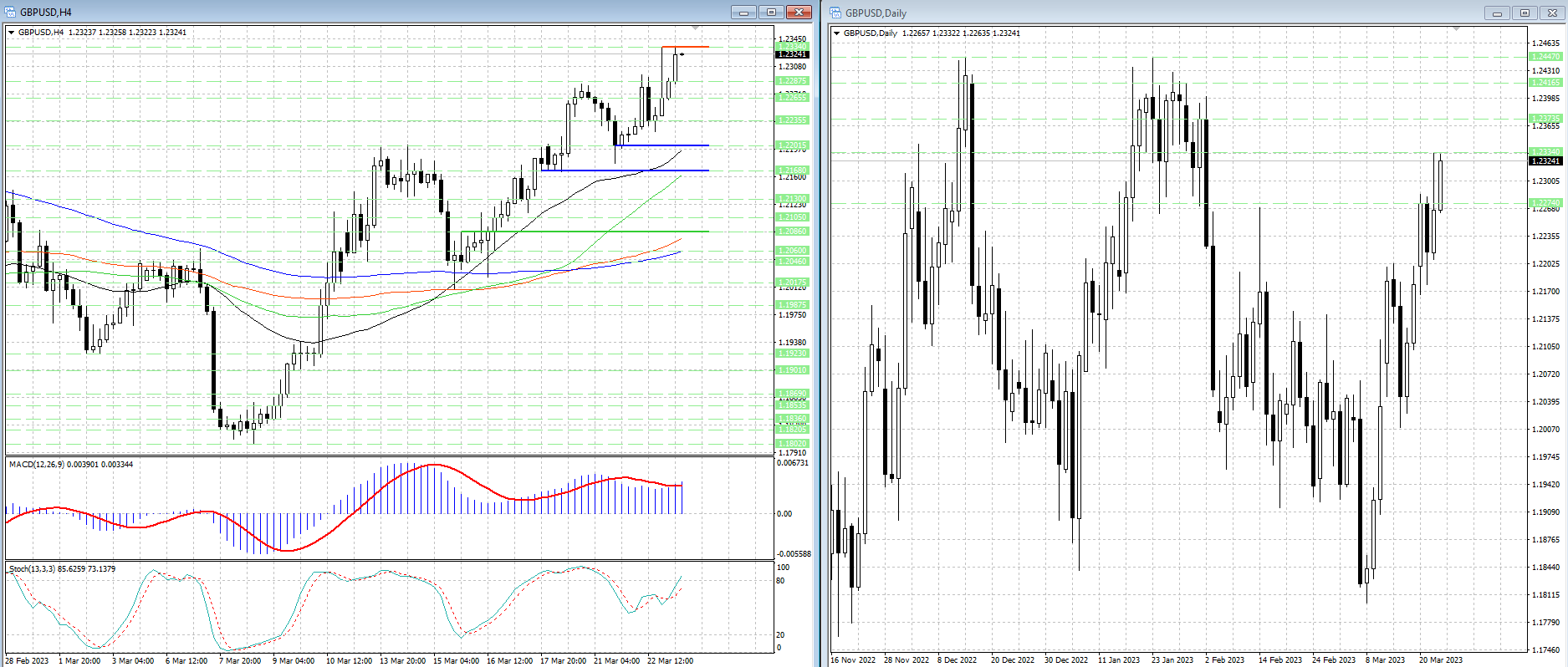Viewport: 1568px width, 667px height.
Task: Select the upper blue horizontal line in H4
Action: [662, 145]
